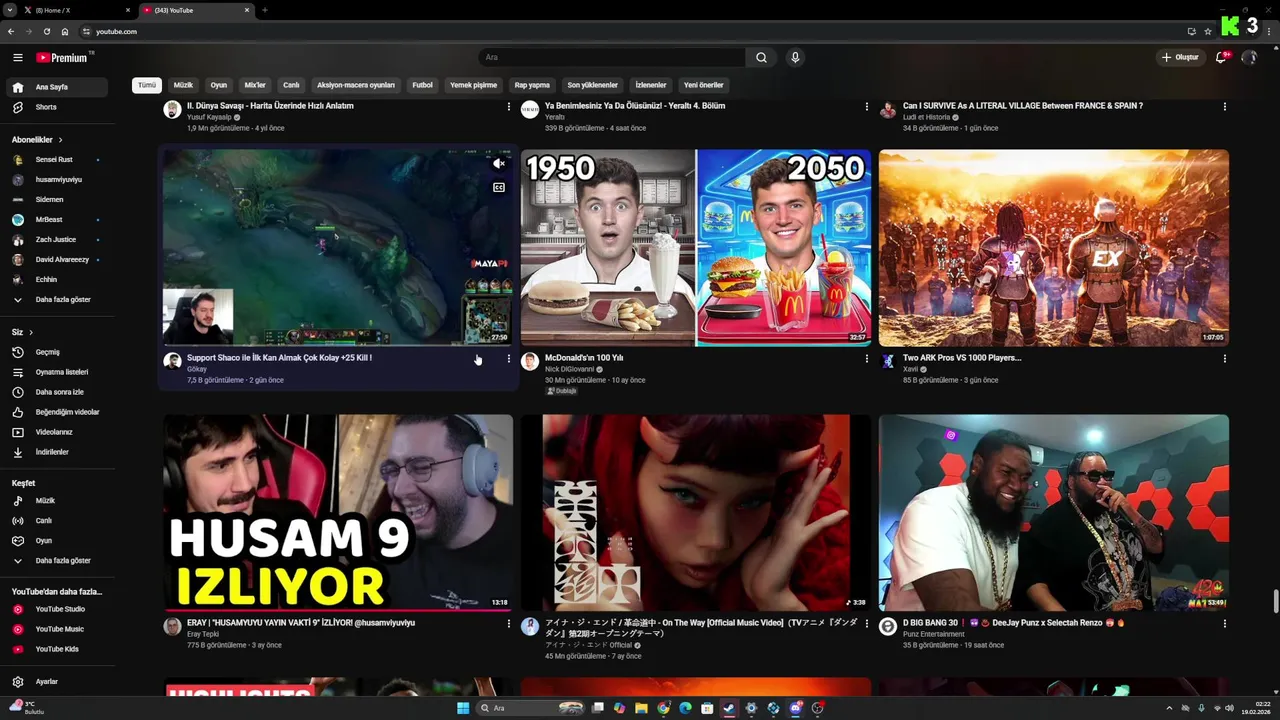Open Geçmiş history in sidebar
This screenshot has height=720, width=1280.
55,352
